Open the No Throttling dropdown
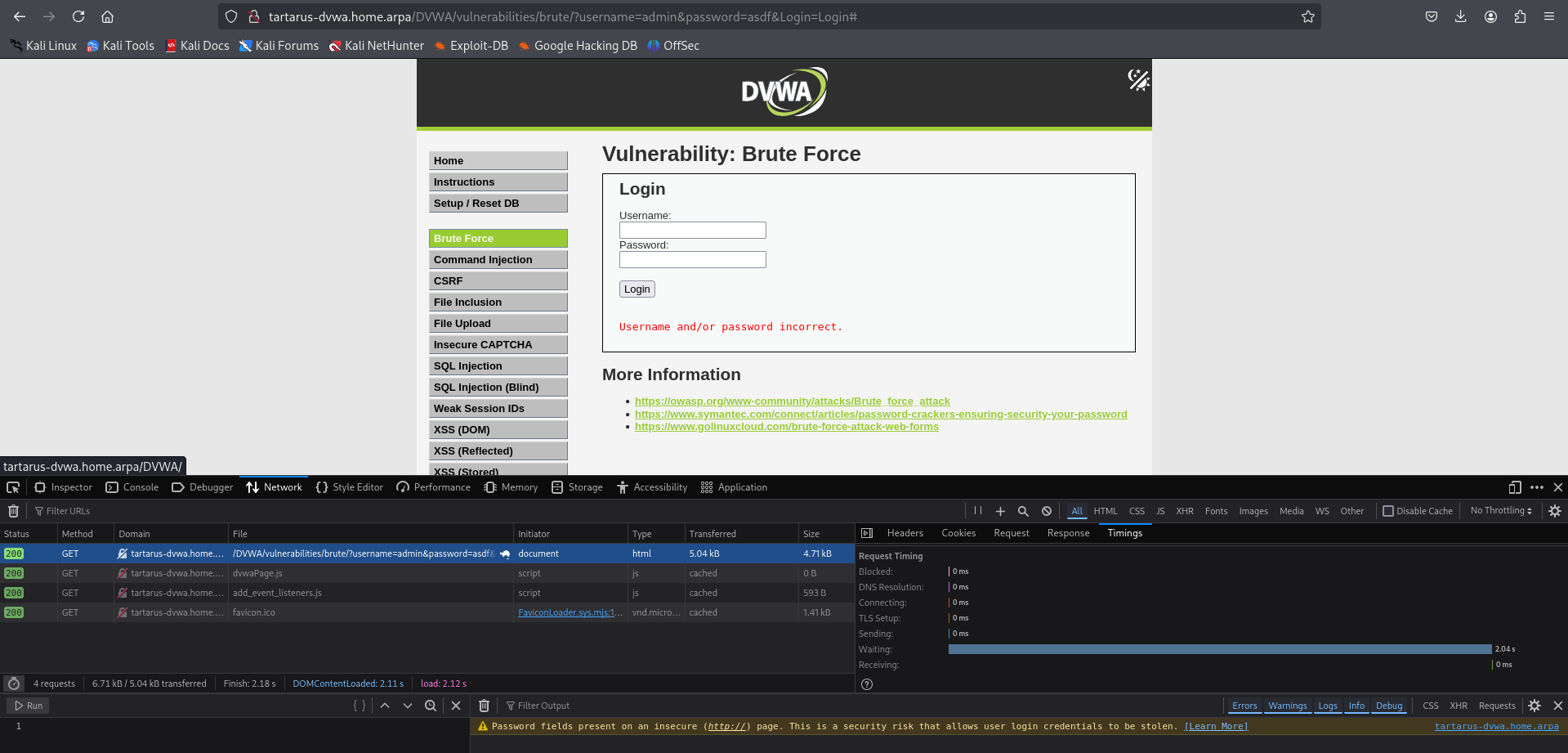The image size is (1568, 753). point(1501,511)
